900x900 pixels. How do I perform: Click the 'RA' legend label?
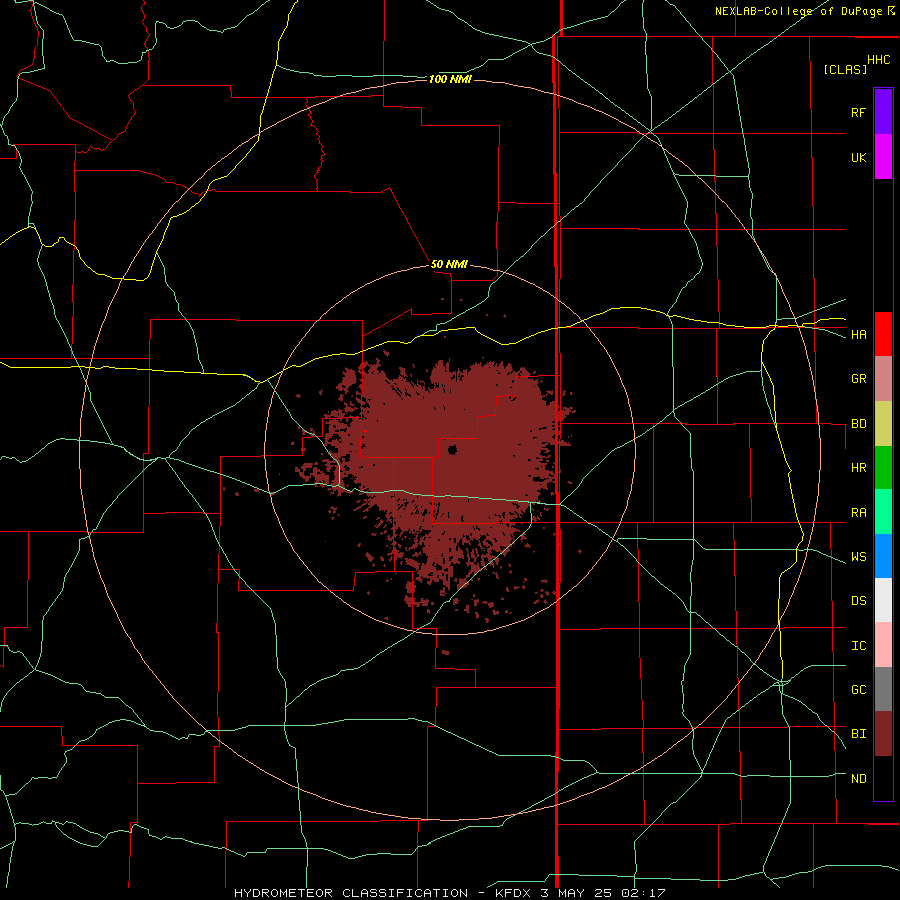(x=858, y=513)
